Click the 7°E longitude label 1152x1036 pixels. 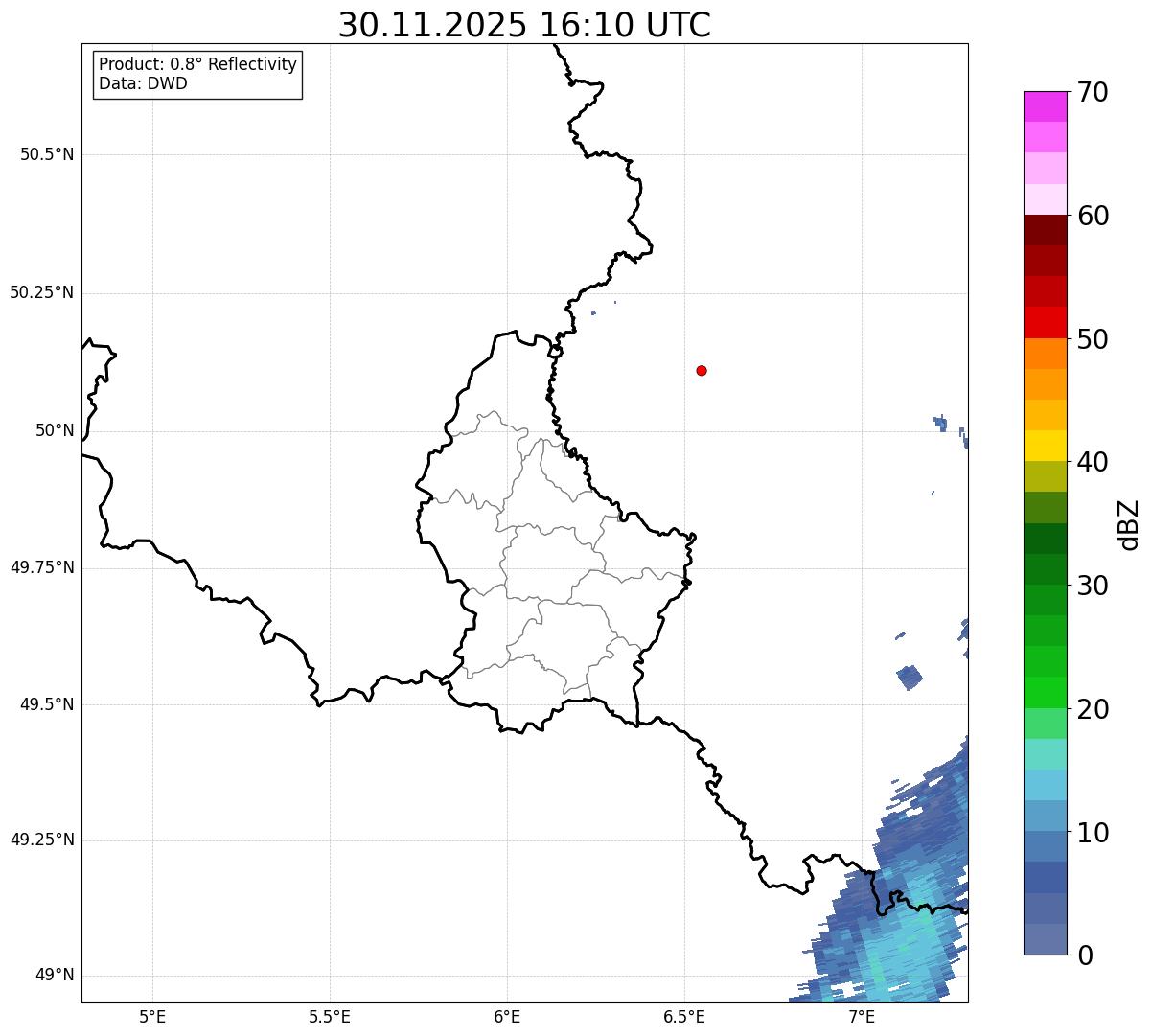pyautogui.click(x=862, y=1016)
